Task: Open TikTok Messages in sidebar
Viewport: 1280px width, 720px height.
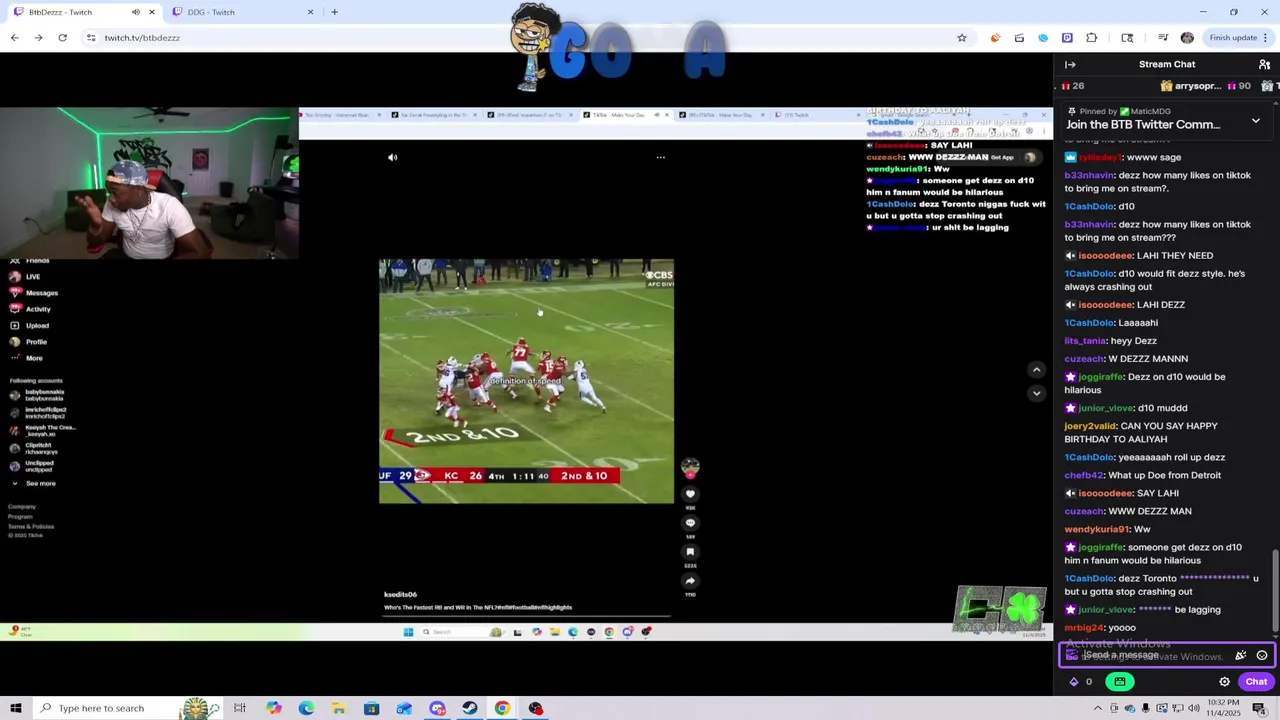Action: [34, 293]
